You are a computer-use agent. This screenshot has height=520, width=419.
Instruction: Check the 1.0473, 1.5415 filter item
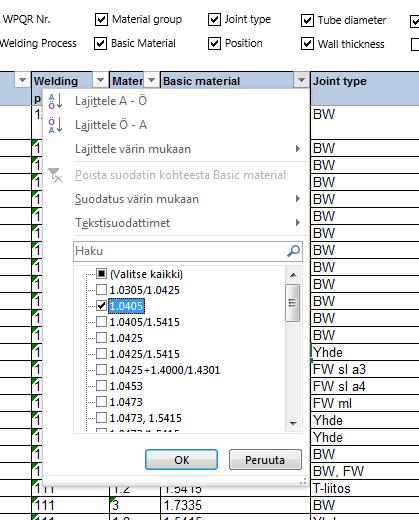tap(101, 418)
